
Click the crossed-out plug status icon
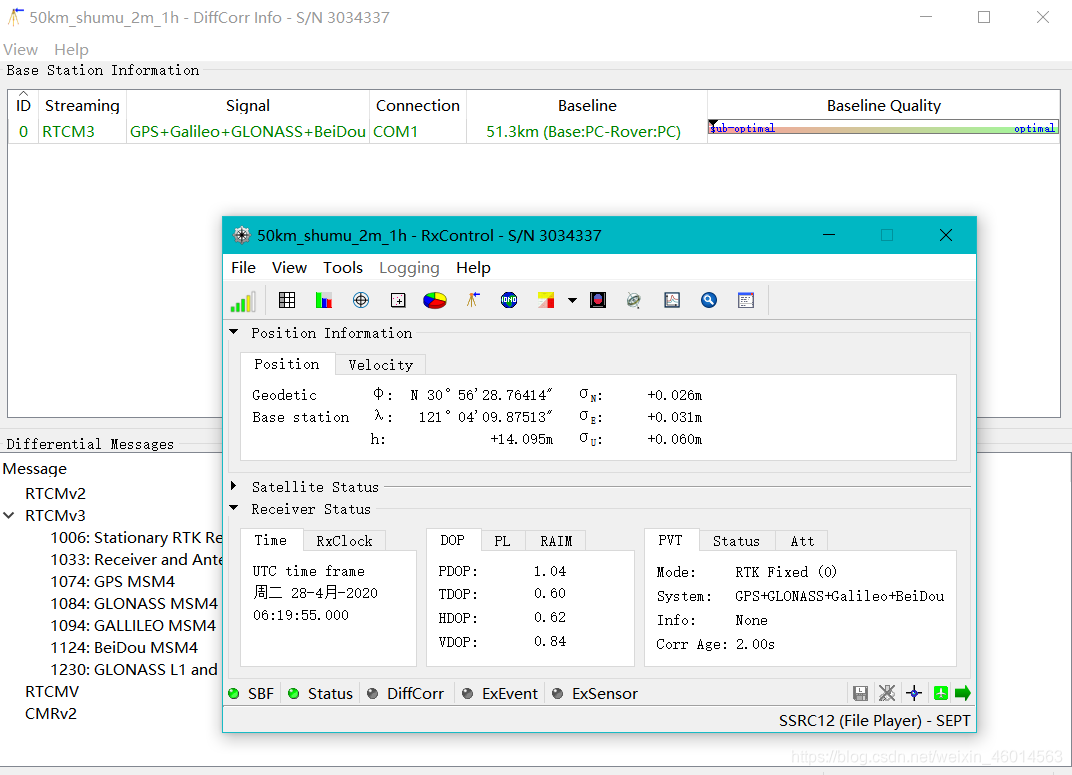pos(887,694)
